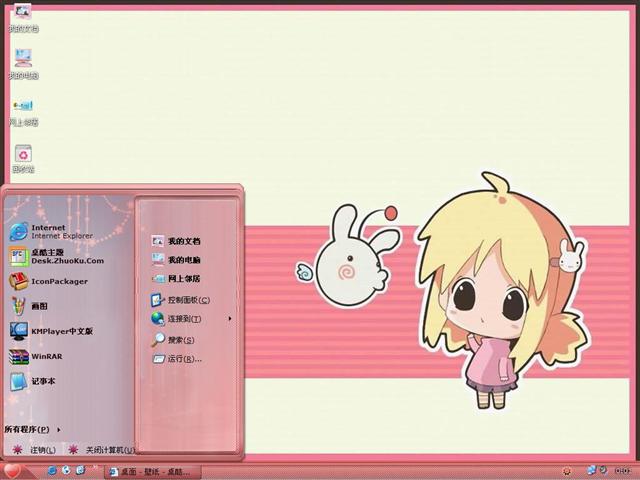Click the IconPackager red box icon
This screenshot has width=640, height=480.
[x=18, y=281]
